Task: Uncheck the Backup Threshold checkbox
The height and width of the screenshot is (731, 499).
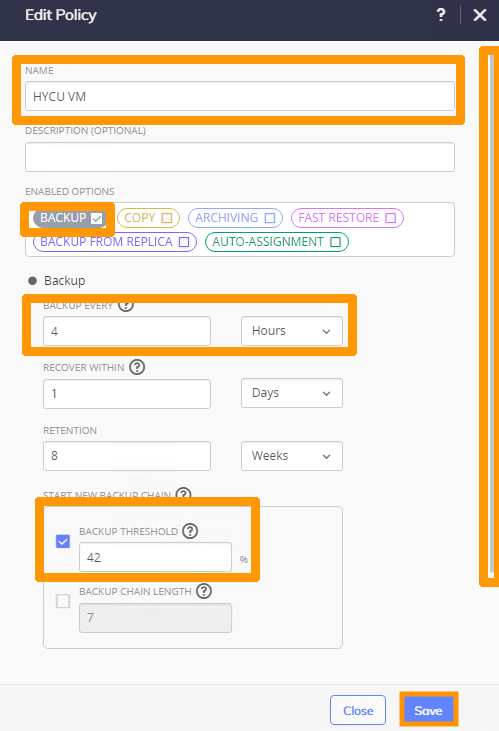Action: point(63,541)
